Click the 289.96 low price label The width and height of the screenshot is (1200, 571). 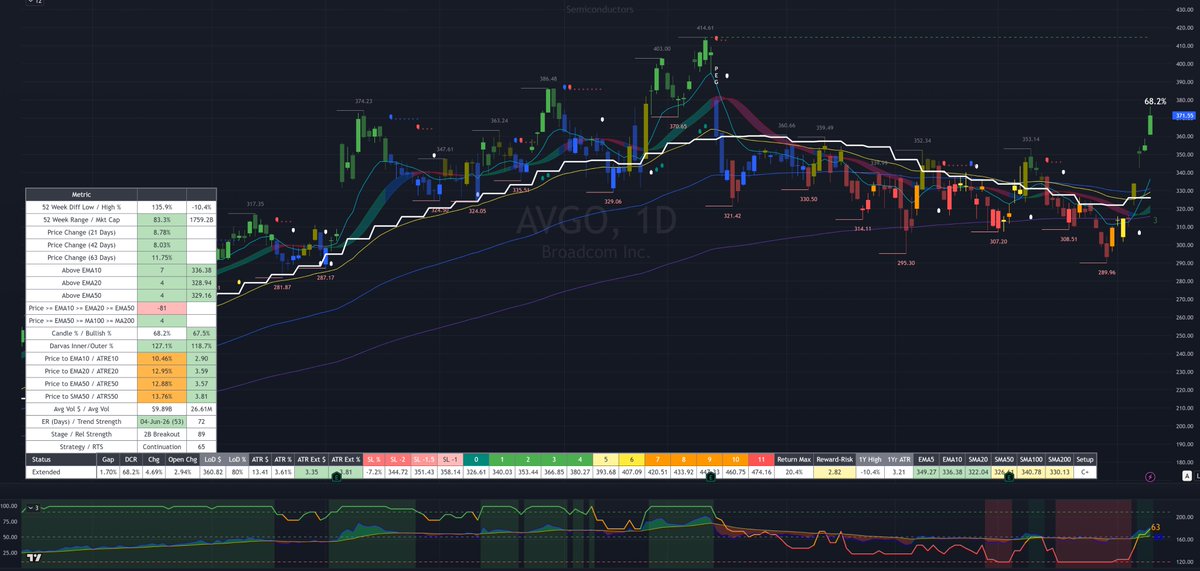[x=1106, y=272]
